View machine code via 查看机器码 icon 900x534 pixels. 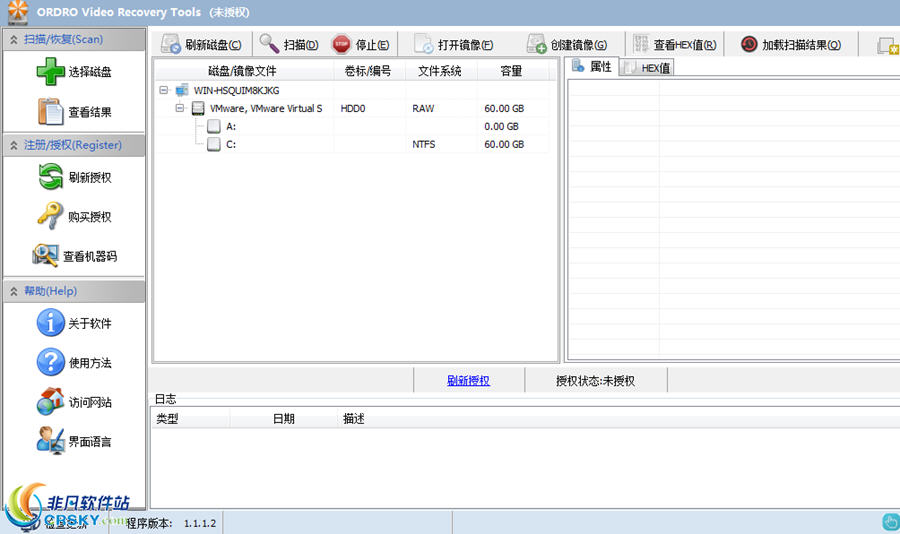pyautogui.click(x=45, y=256)
